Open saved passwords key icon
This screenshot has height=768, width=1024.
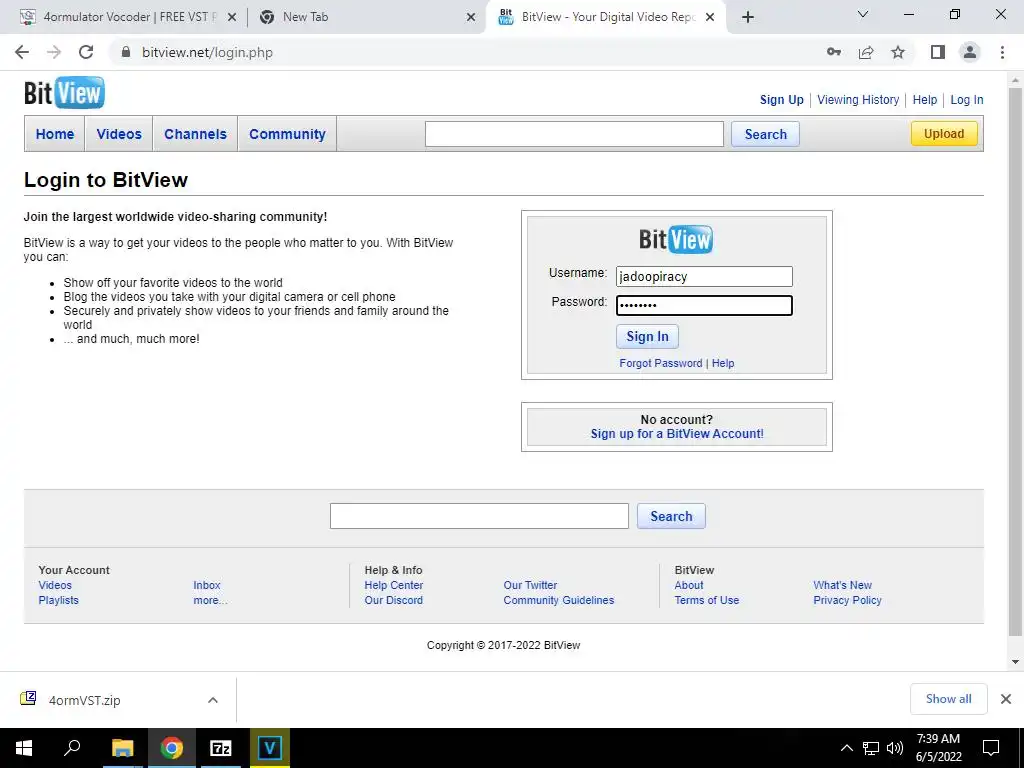834,52
